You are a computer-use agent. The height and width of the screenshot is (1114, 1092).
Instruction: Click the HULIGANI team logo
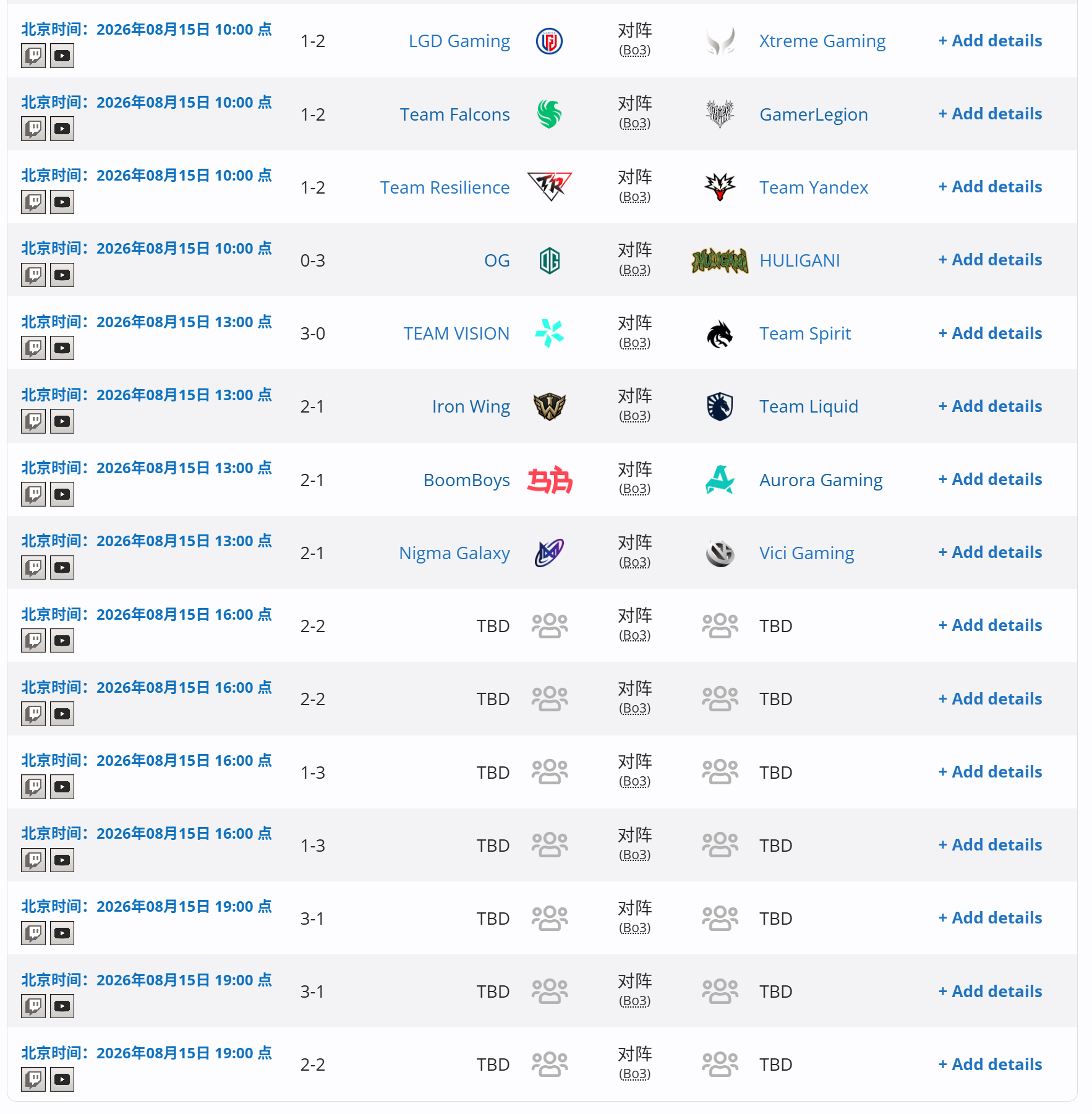(x=720, y=260)
